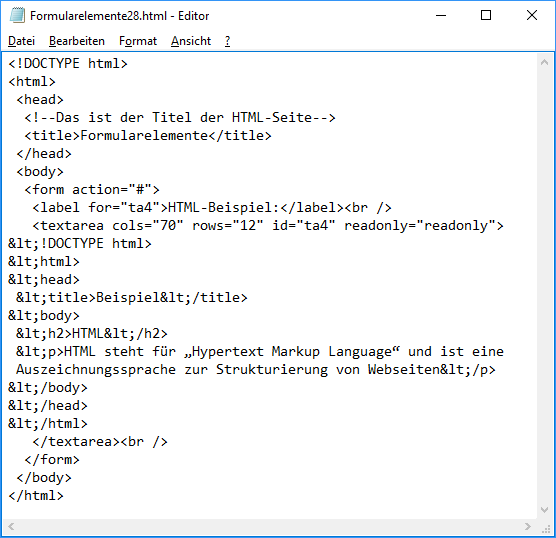
Task: Click the horizontal scrollbar left arrow
Action: pos(11,527)
